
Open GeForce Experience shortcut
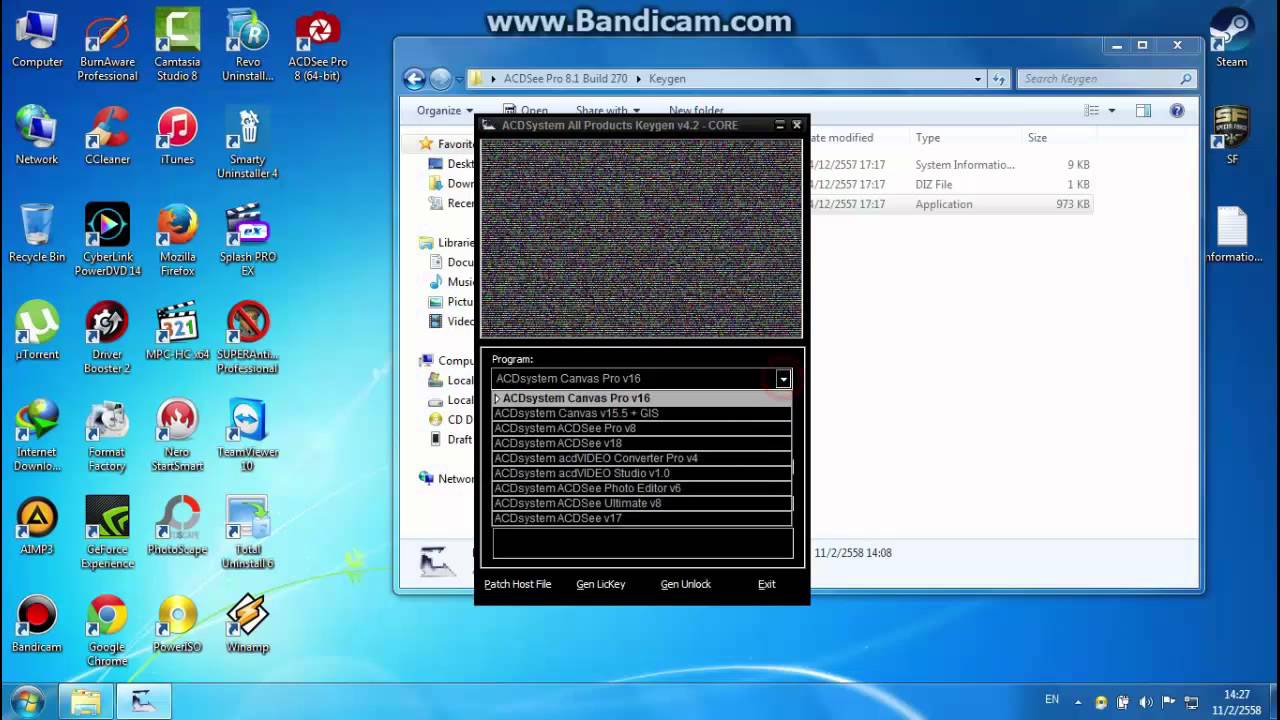point(107,533)
